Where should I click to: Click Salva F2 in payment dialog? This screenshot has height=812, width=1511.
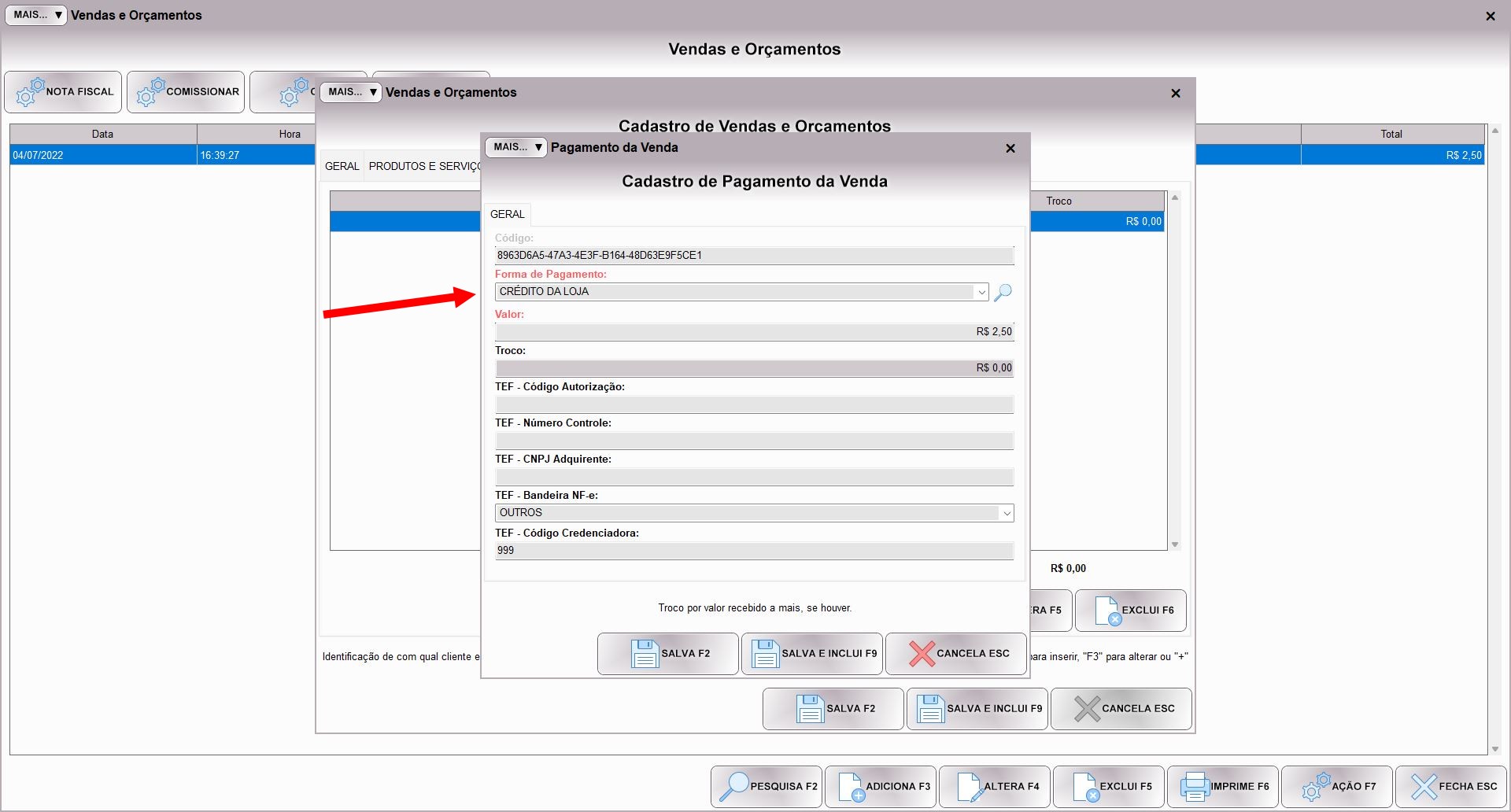pyautogui.click(x=667, y=654)
